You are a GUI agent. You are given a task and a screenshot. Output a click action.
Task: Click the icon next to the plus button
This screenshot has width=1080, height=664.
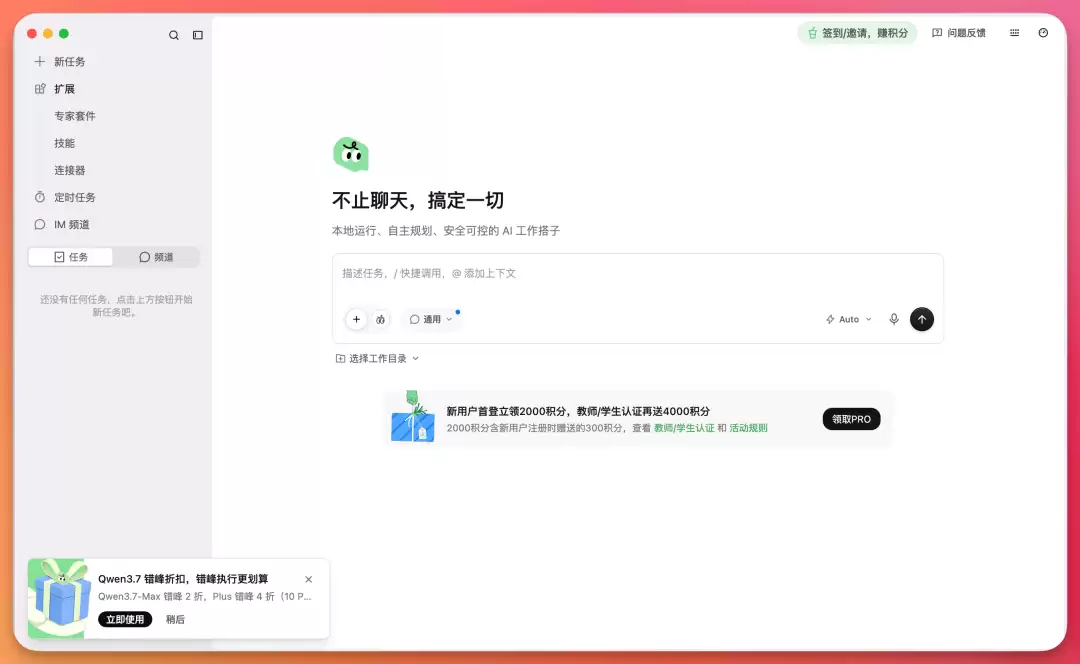[x=380, y=319]
